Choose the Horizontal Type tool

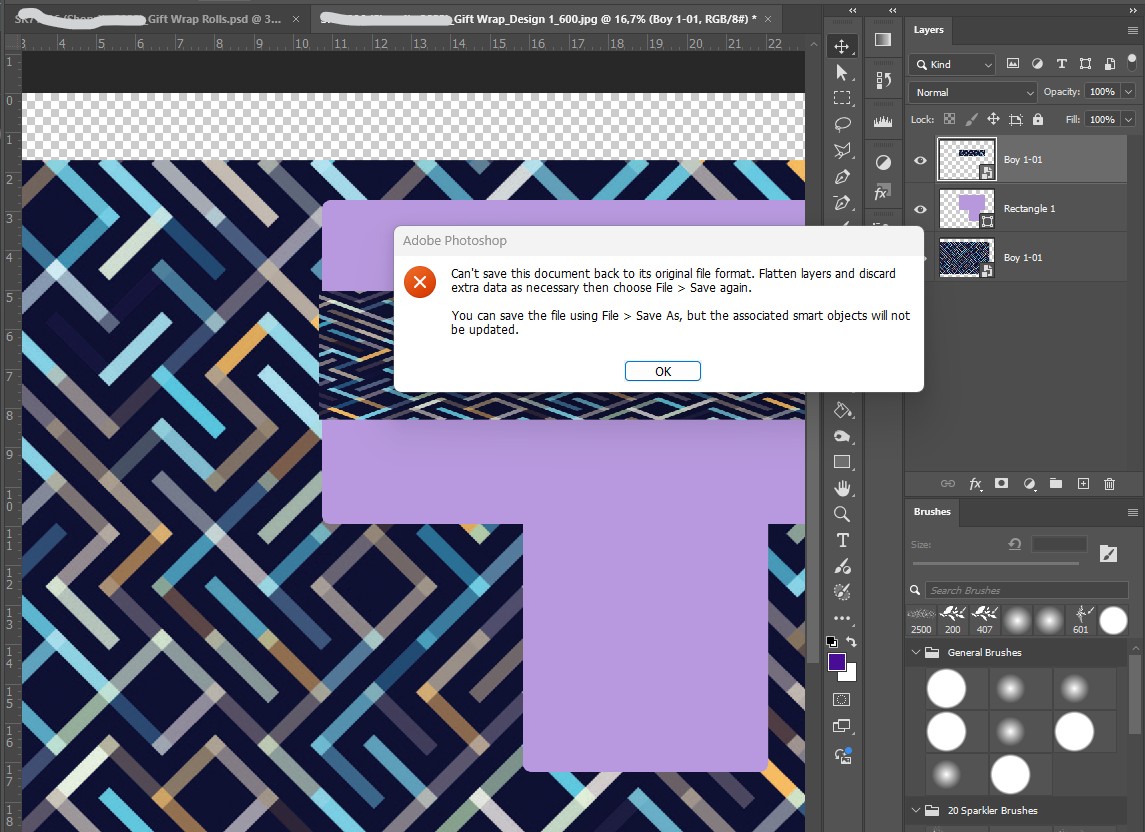[x=842, y=540]
